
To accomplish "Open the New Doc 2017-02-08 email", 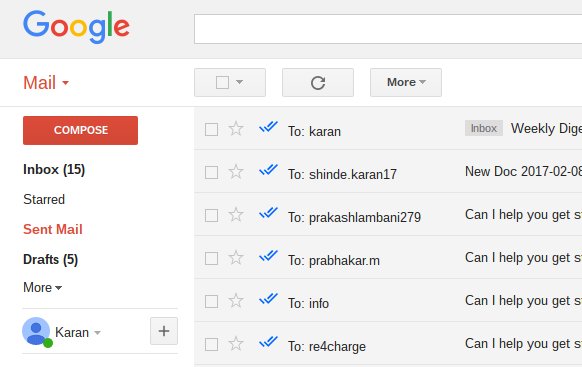I will 523,171.
